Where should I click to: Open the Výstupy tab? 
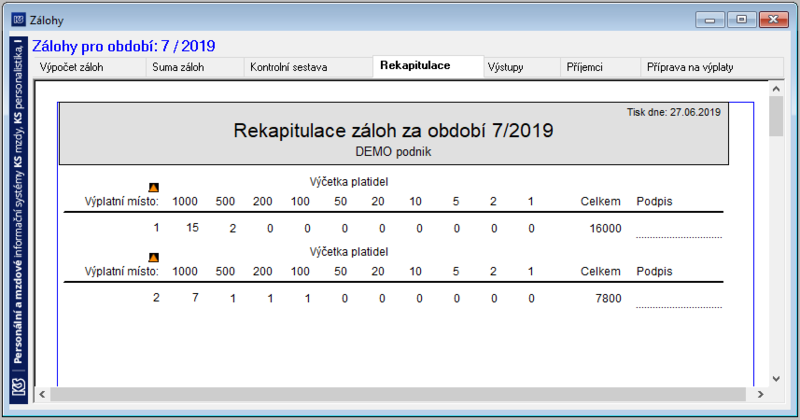coord(521,67)
